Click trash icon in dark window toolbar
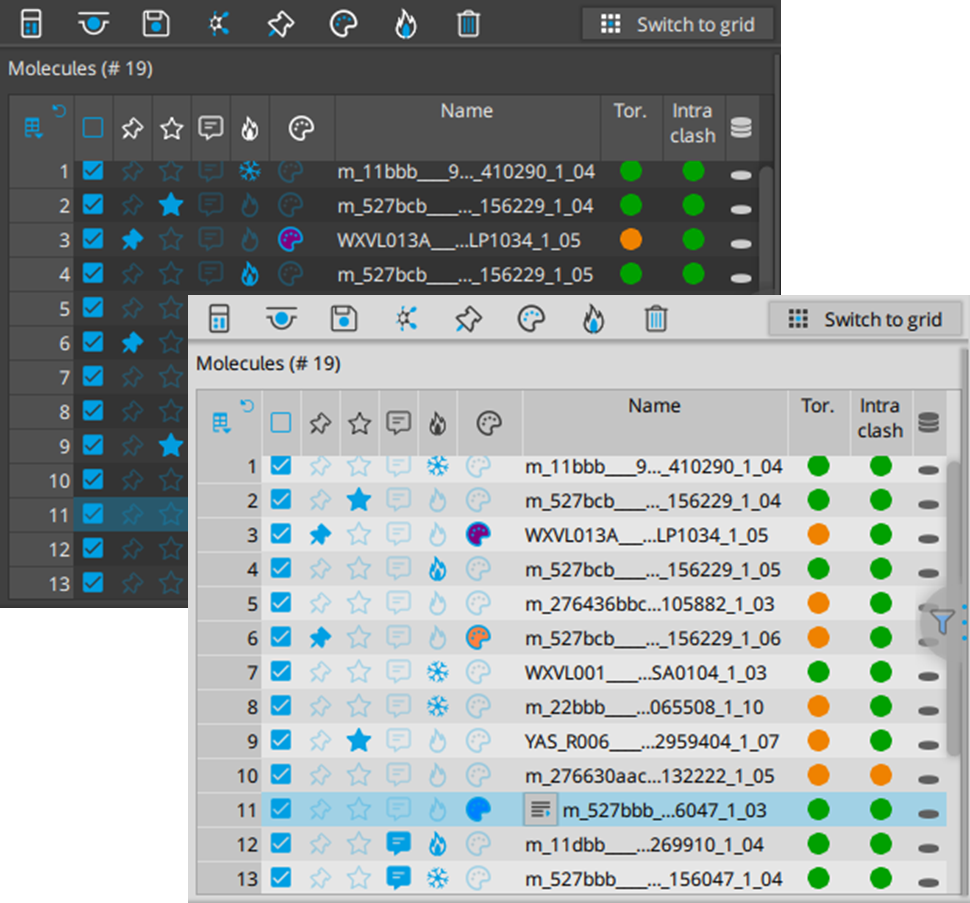This screenshot has height=903, width=970. click(468, 25)
